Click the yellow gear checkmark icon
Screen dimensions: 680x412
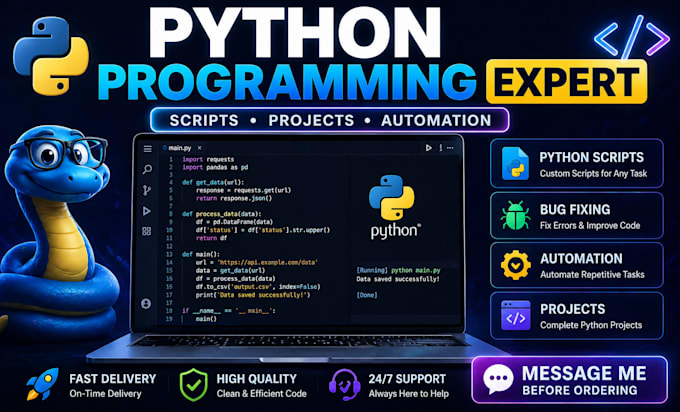point(516,265)
